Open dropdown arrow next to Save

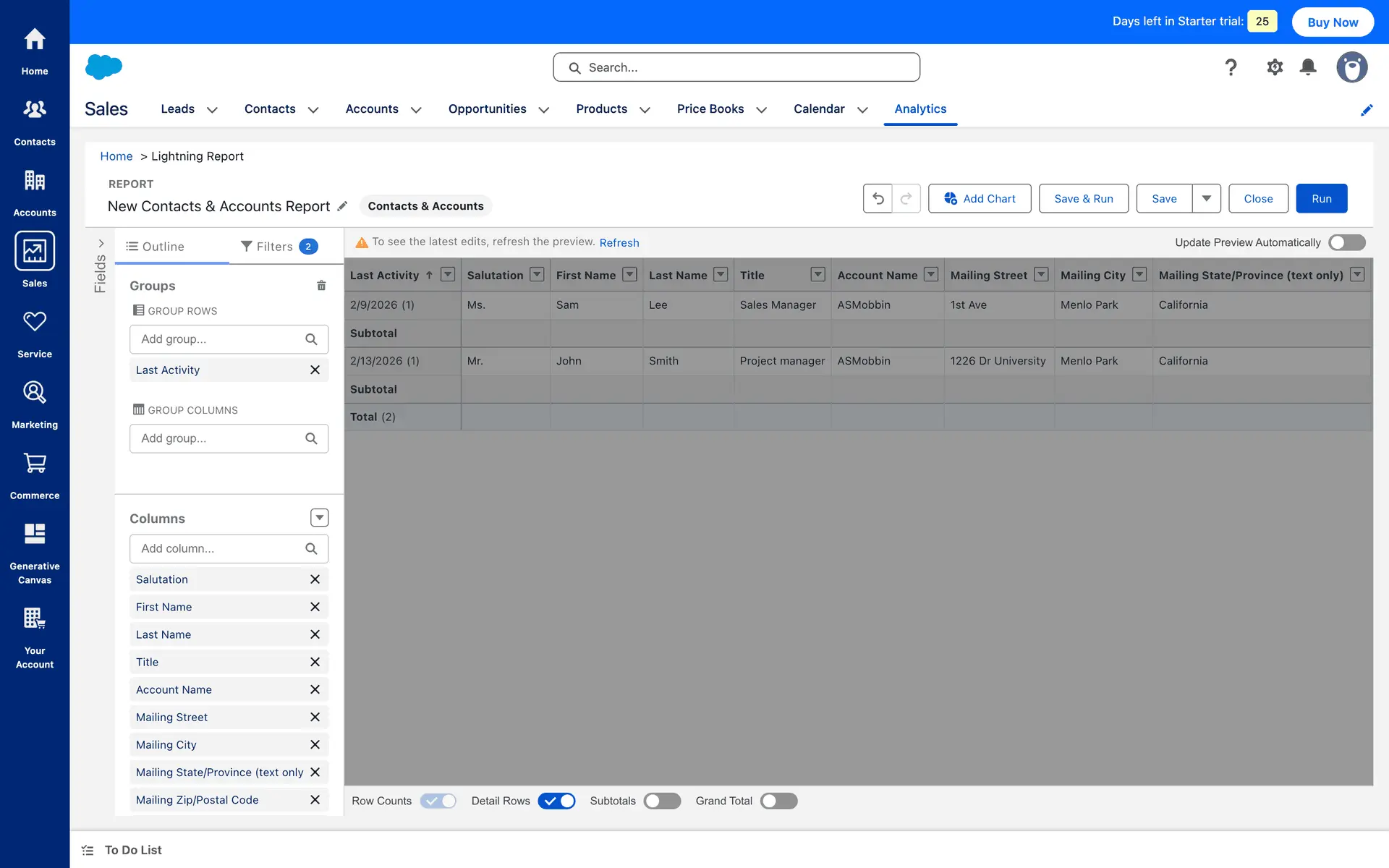tap(1206, 198)
